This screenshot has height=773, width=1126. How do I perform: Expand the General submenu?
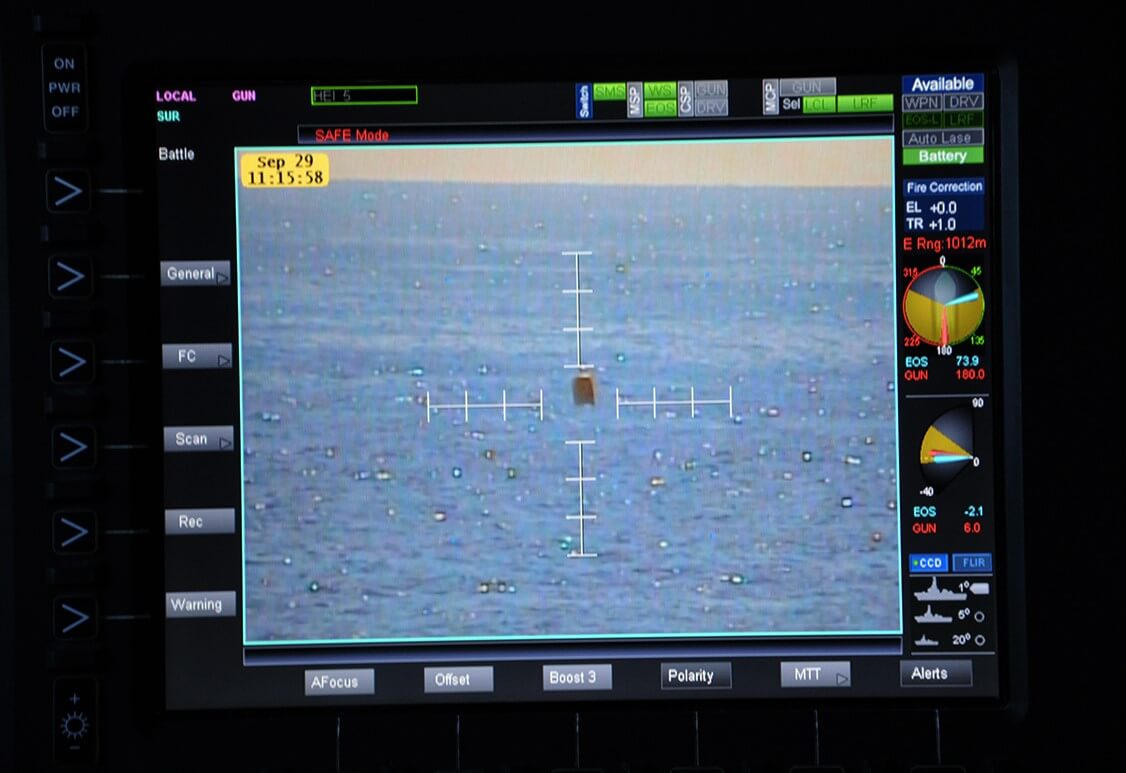click(196, 274)
